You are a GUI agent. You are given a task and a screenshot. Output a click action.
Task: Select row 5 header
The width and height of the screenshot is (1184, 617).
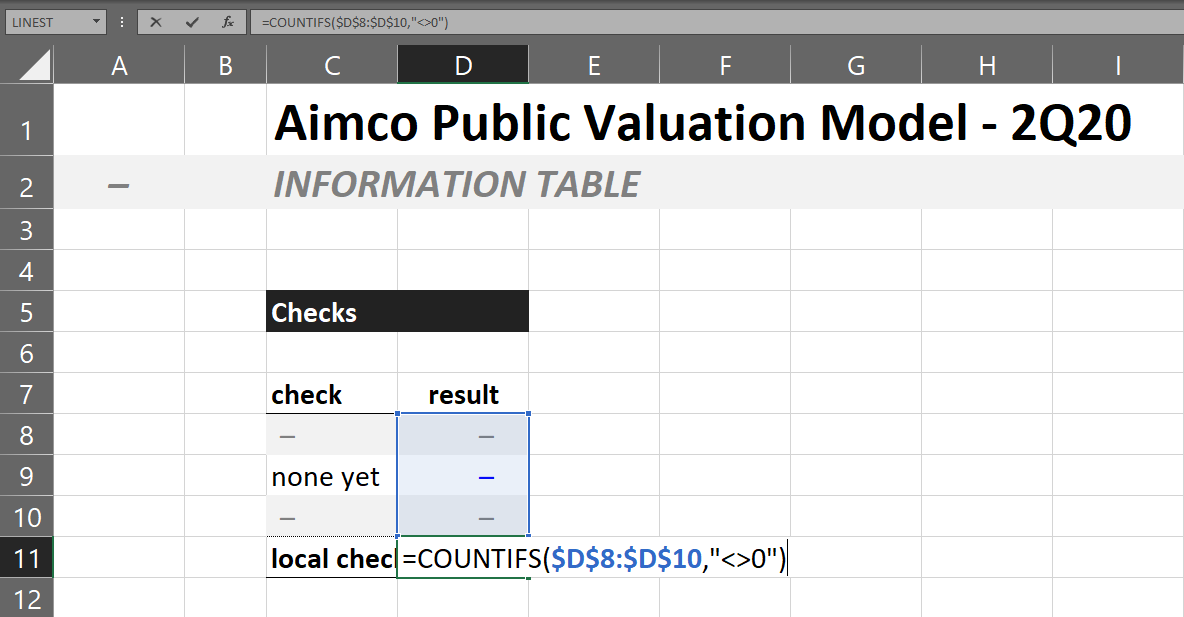point(26,311)
